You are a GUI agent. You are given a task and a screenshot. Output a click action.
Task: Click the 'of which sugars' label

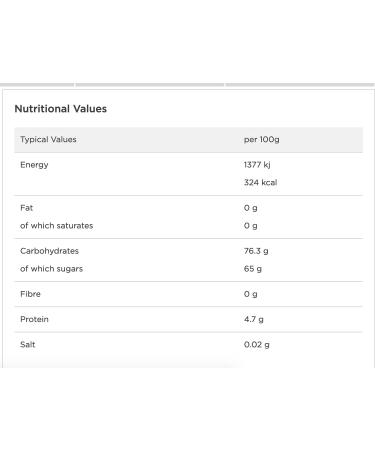[x=51, y=269]
